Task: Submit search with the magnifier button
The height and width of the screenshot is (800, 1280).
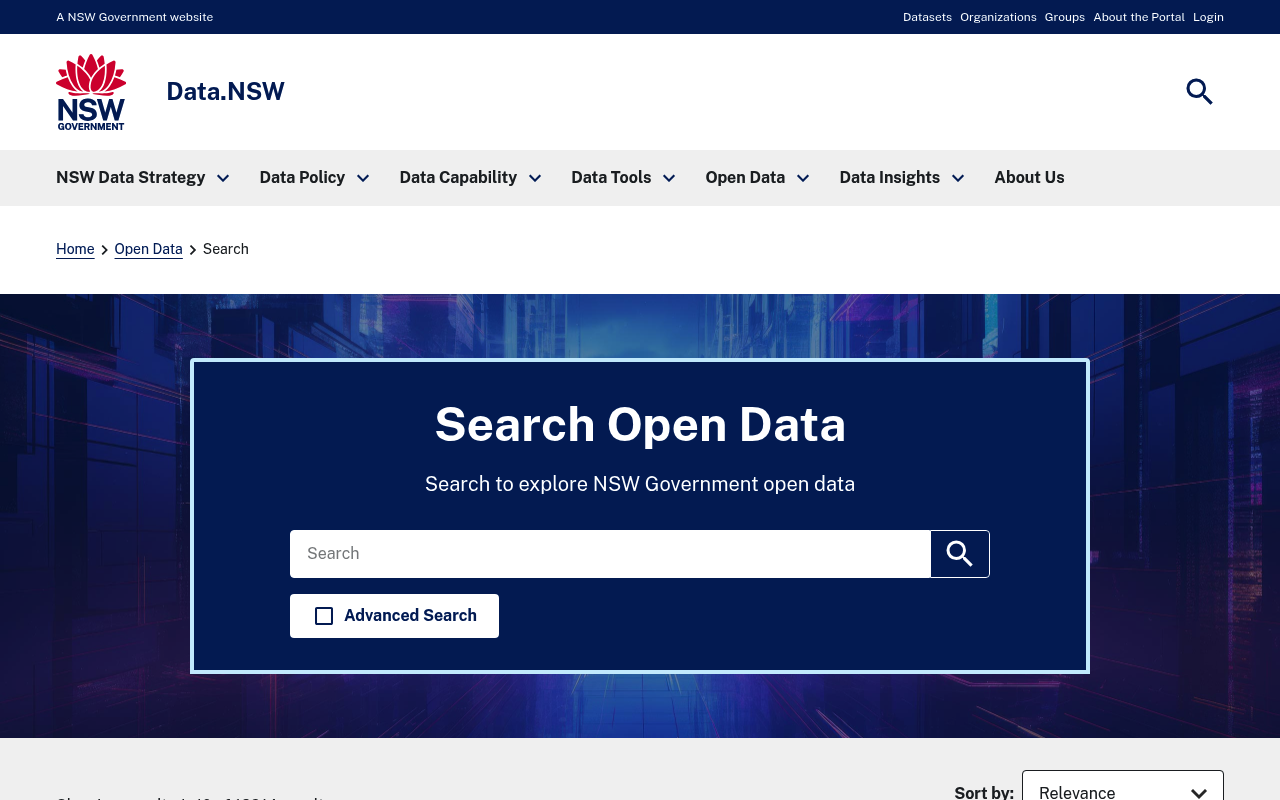Action: pos(960,554)
